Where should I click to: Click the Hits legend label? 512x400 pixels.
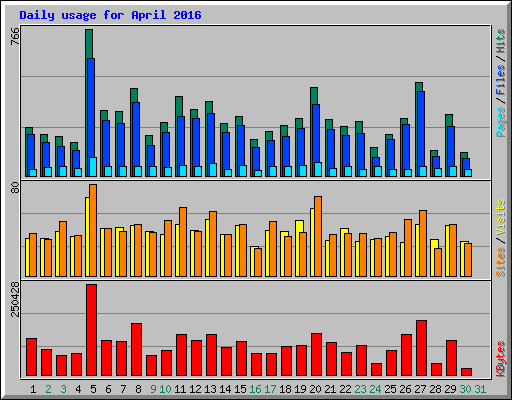pyautogui.click(x=500, y=41)
